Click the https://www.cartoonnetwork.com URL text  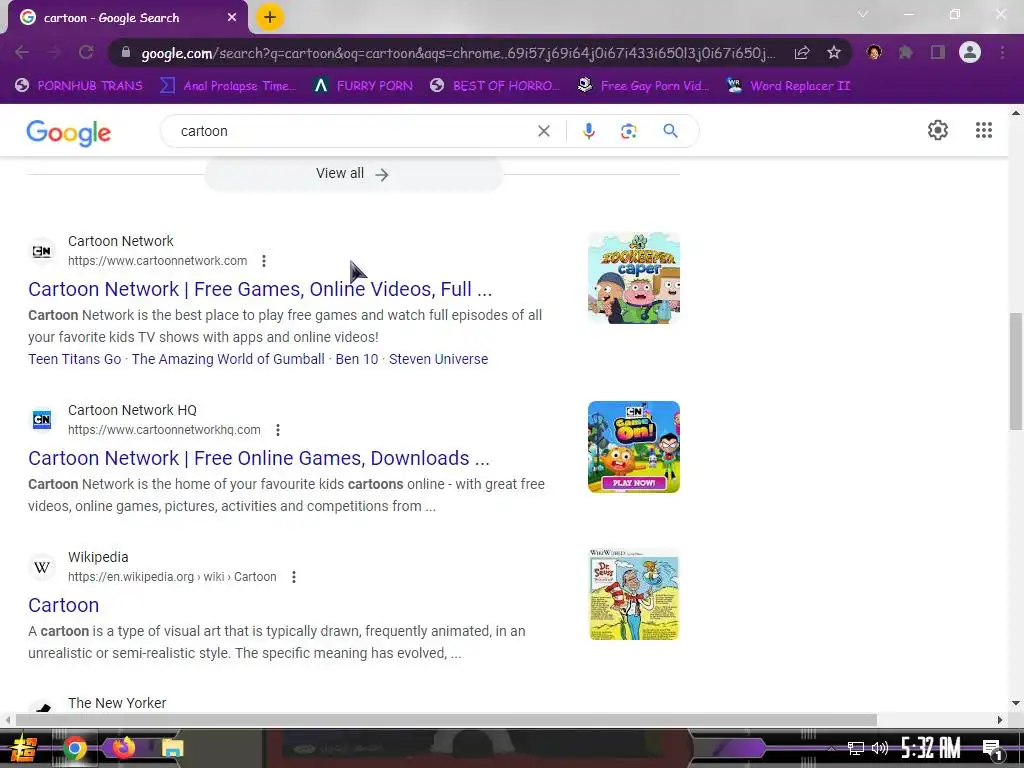tap(157, 261)
